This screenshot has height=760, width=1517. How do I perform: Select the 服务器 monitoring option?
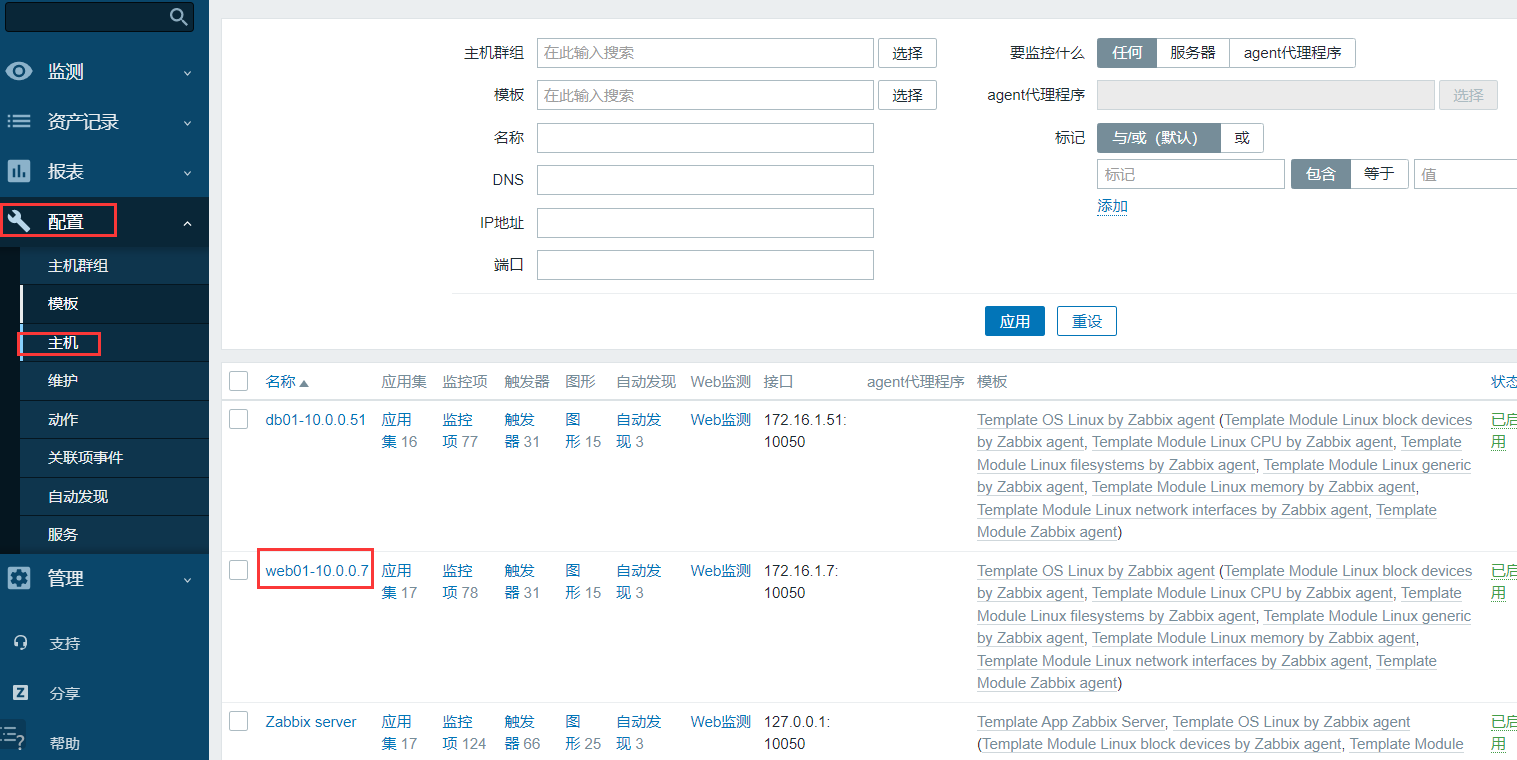click(x=1192, y=53)
